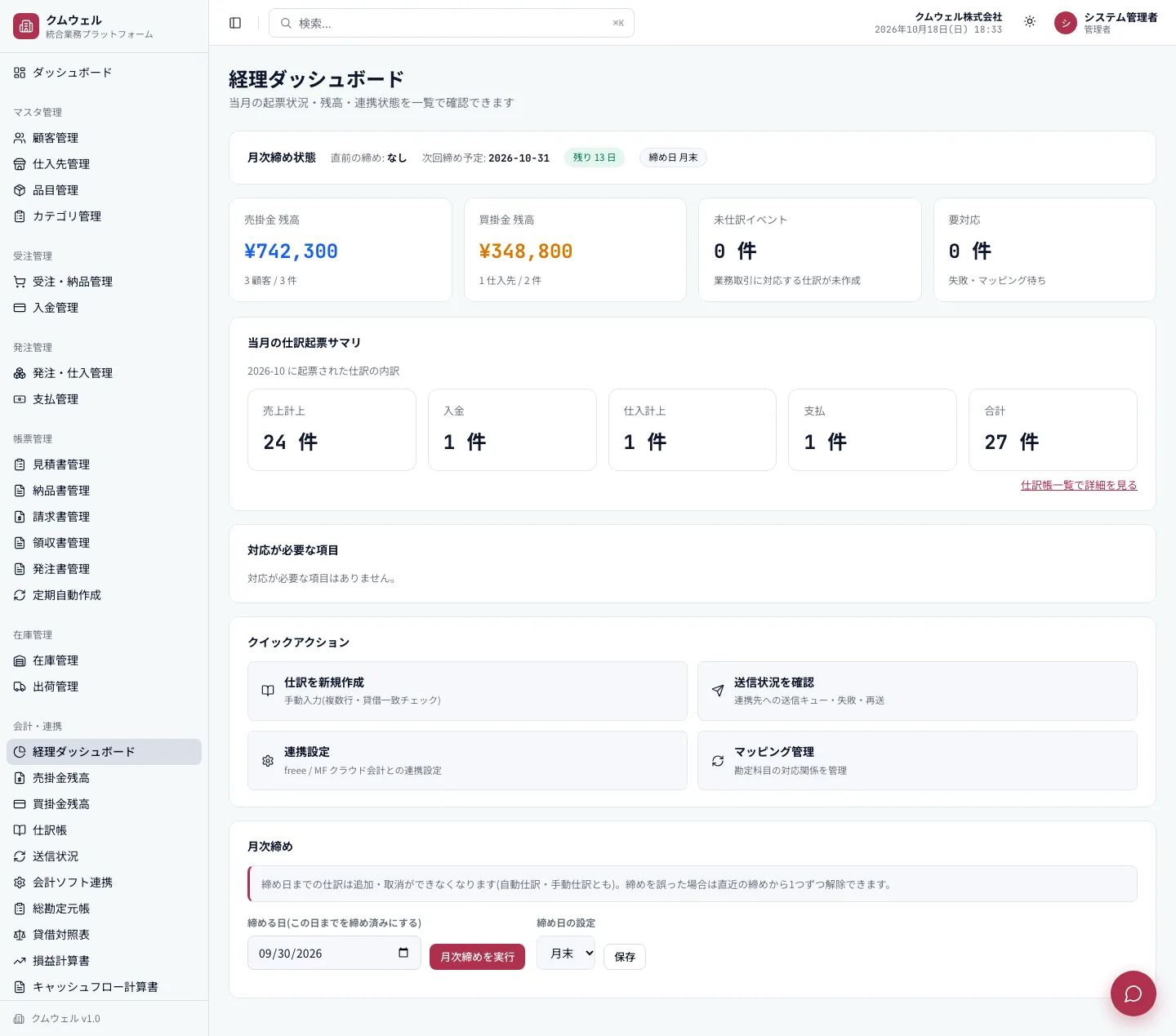Click the 合計 27 件 card
The width and height of the screenshot is (1176, 1036).
pos(1053,429)
